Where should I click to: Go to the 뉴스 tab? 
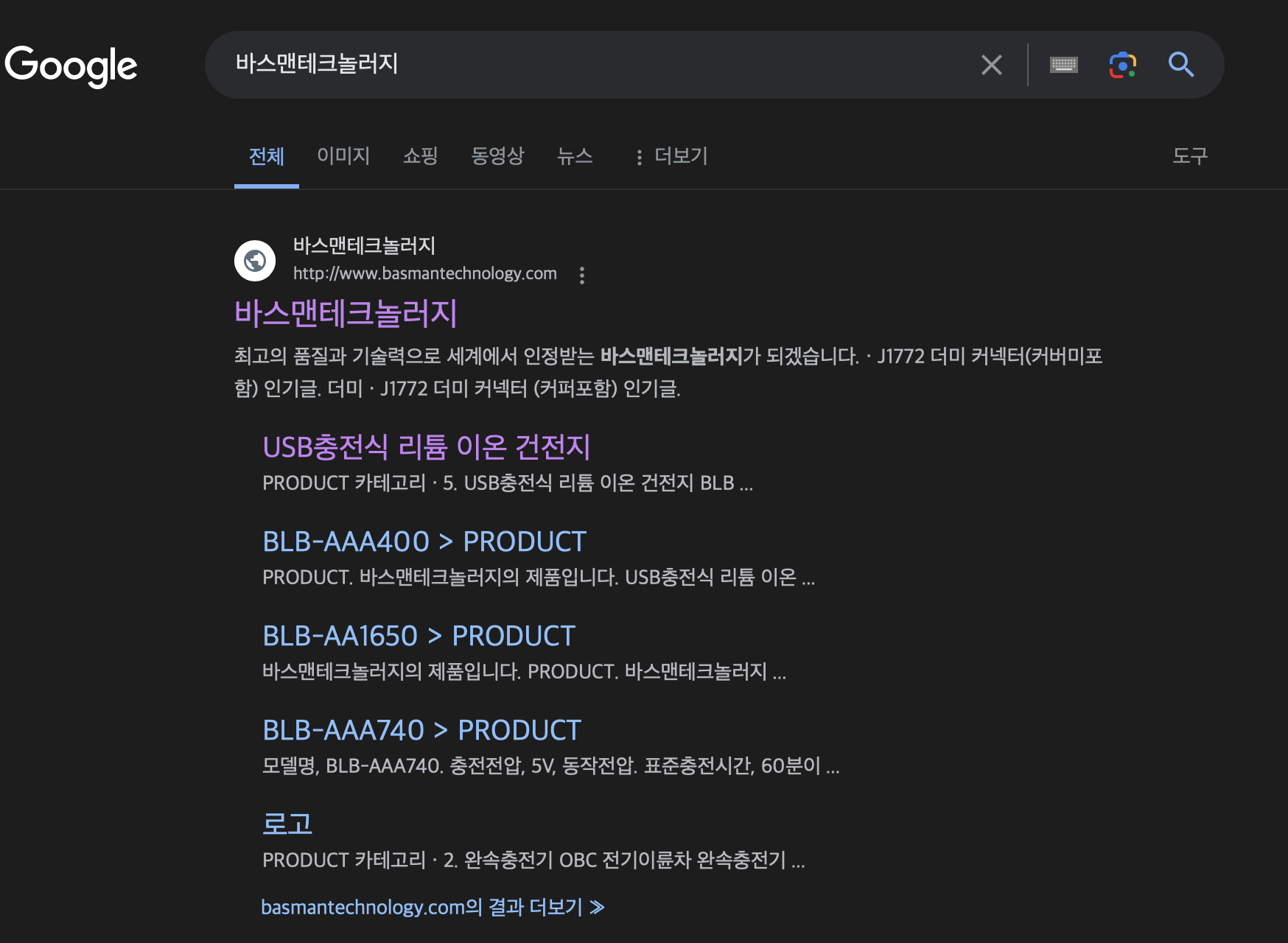click(x=575, y=155)
